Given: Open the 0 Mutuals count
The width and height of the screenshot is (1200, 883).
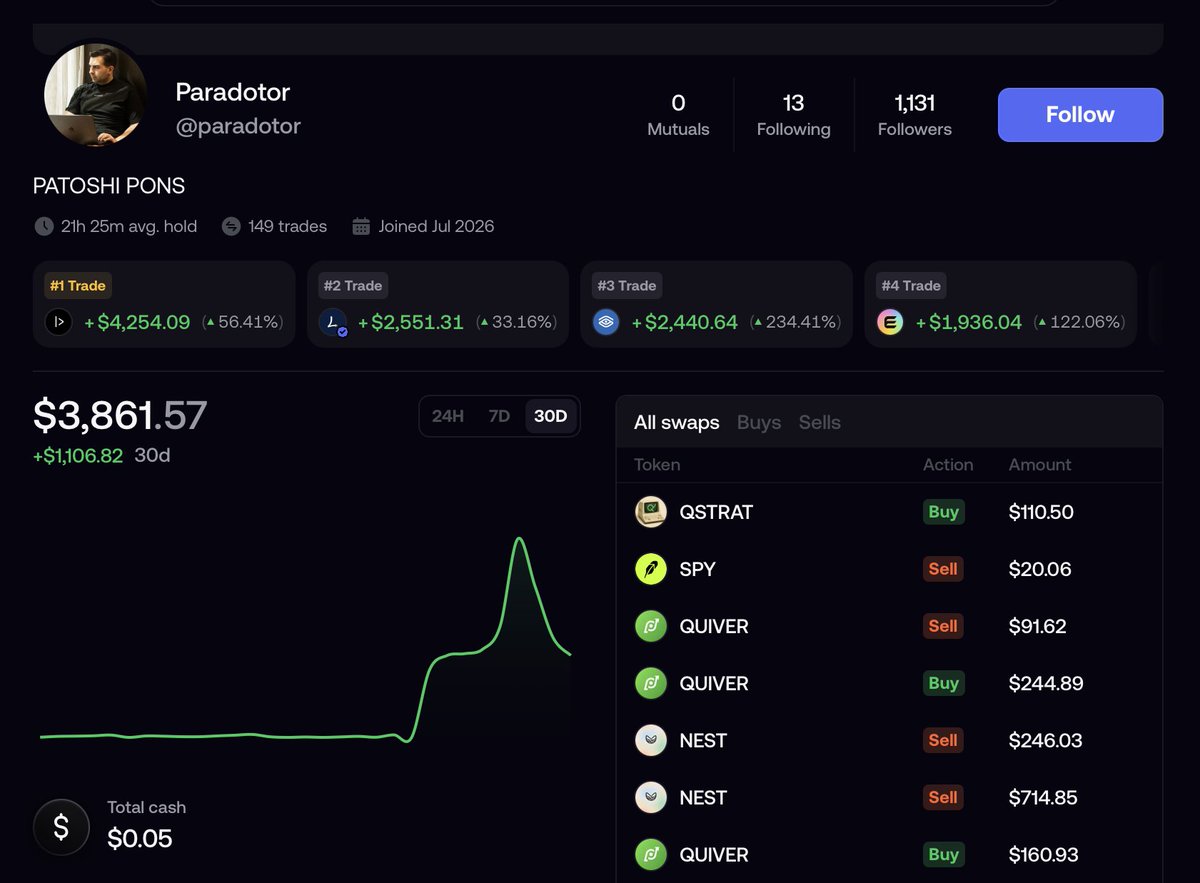Looking at the screenshot, I should tap(678, 115).
